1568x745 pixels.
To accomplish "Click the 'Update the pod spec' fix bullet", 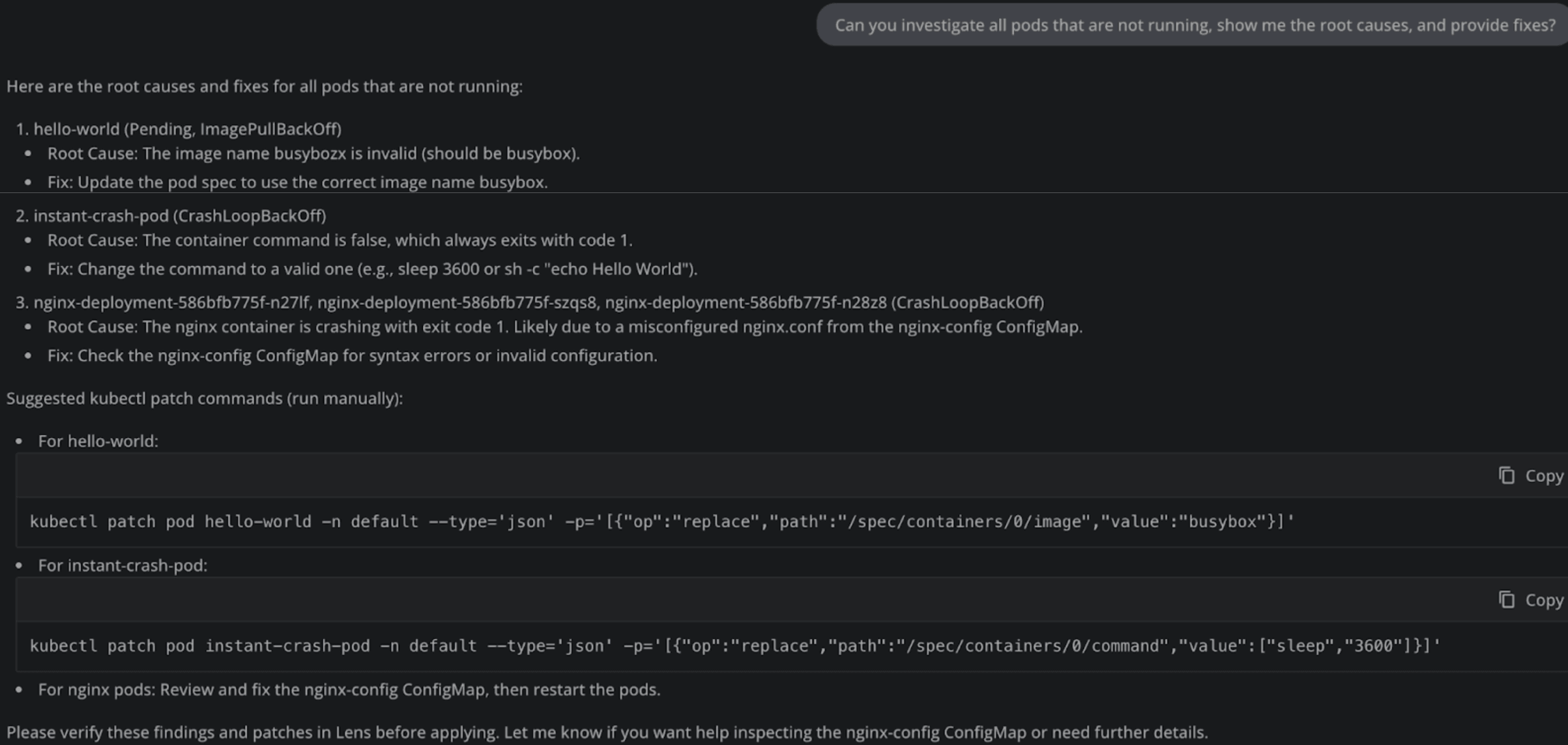I will (297, 182).
